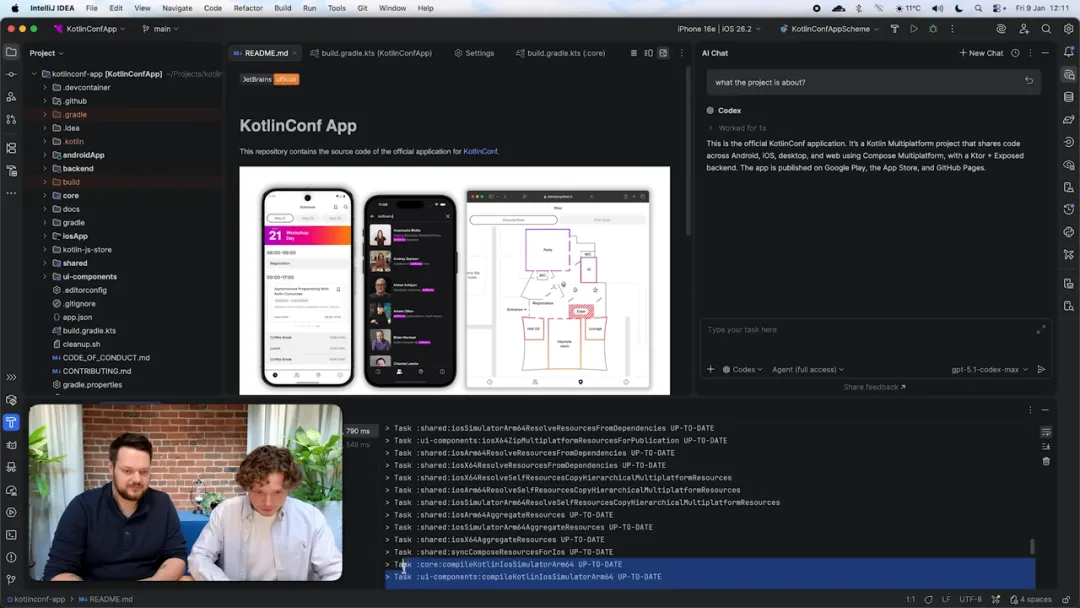Open the KotlinConf link in README
The image size is (1080, 608).
[x=480, y=151]
